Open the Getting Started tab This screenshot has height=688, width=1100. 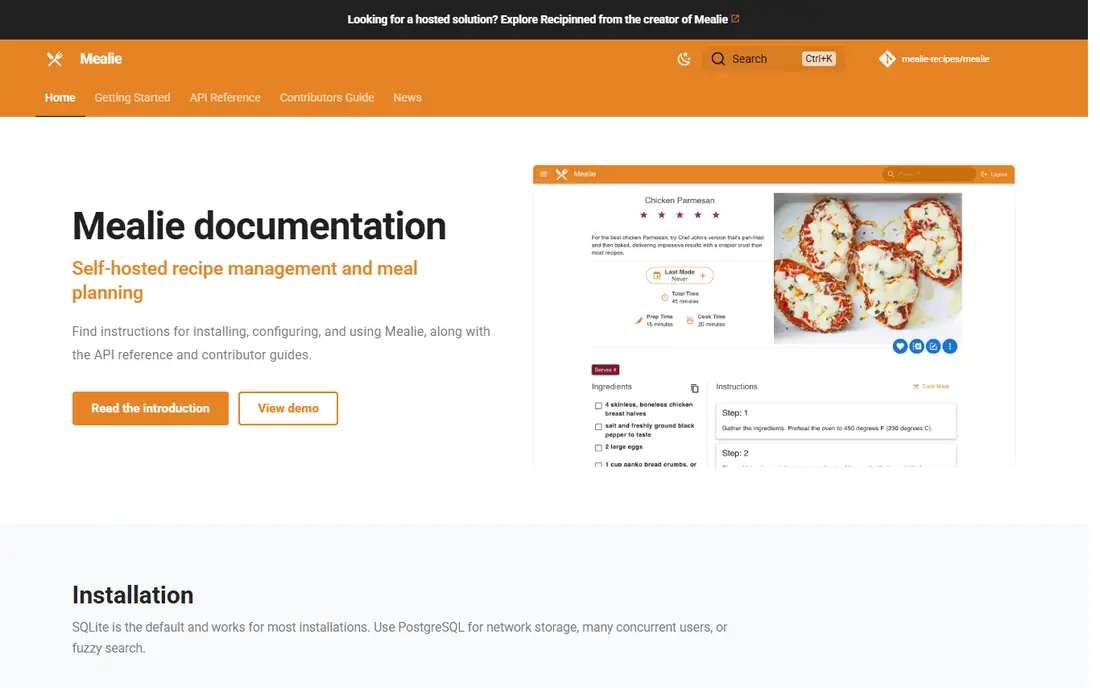point(132,97)
